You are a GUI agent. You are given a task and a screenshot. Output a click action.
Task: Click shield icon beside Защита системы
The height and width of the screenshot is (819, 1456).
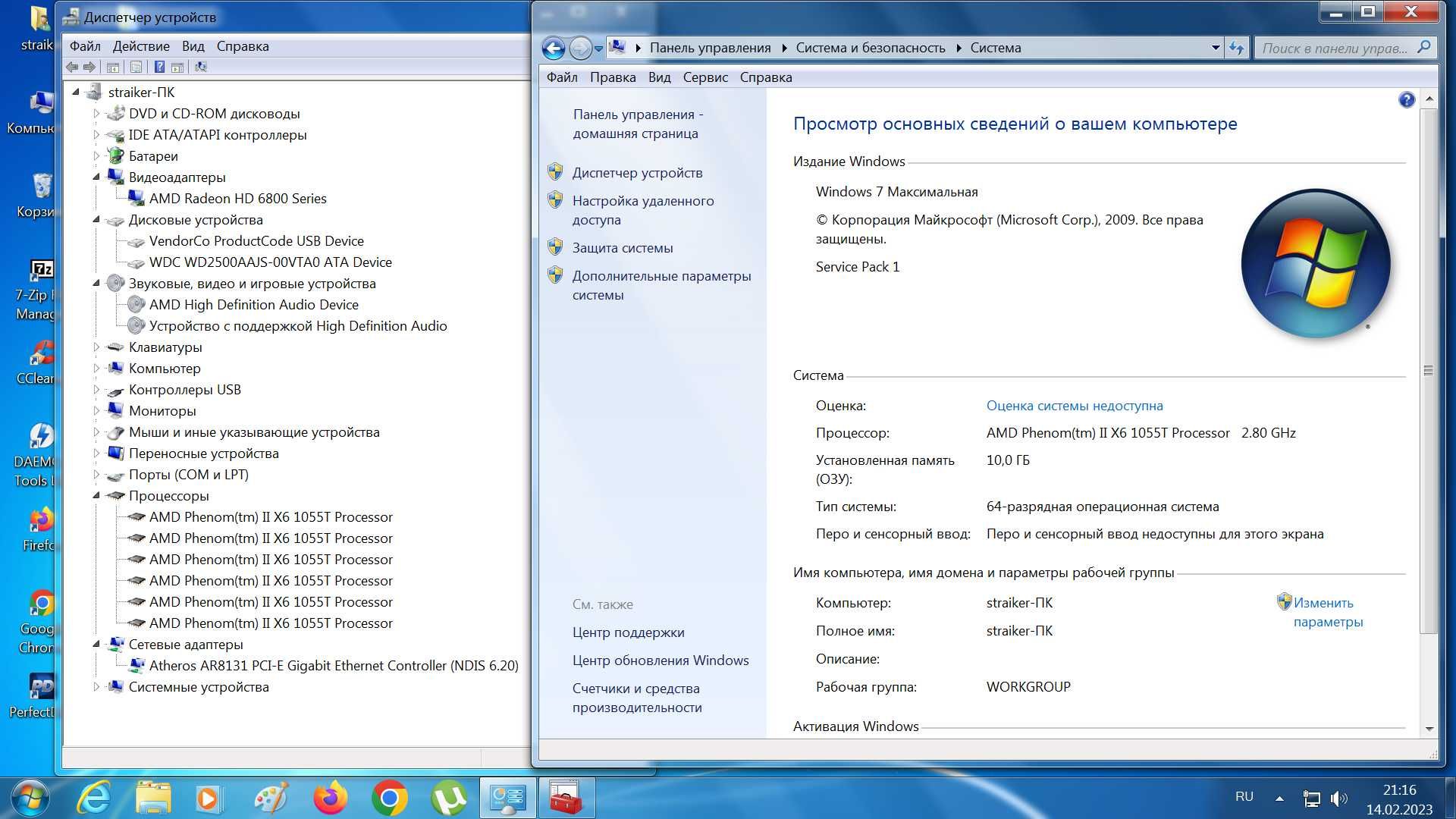coord(555,247)
